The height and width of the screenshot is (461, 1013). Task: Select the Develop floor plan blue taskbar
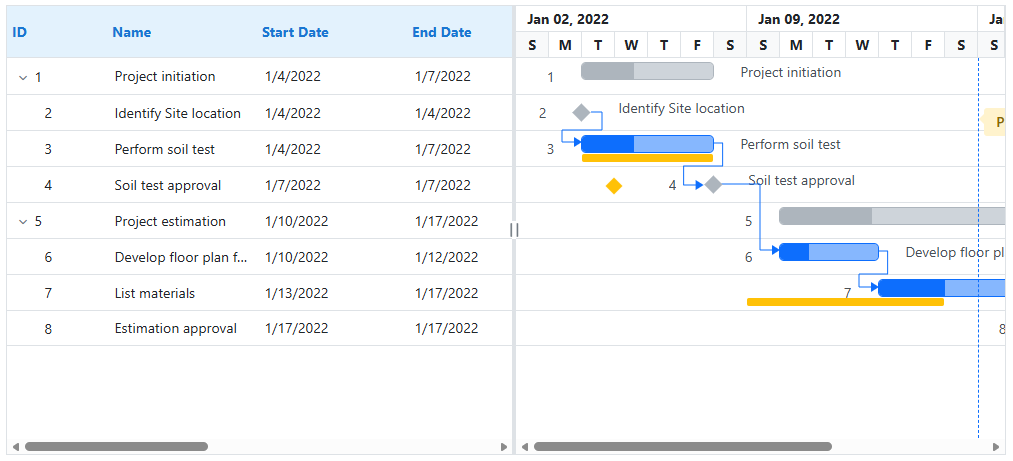829,252
